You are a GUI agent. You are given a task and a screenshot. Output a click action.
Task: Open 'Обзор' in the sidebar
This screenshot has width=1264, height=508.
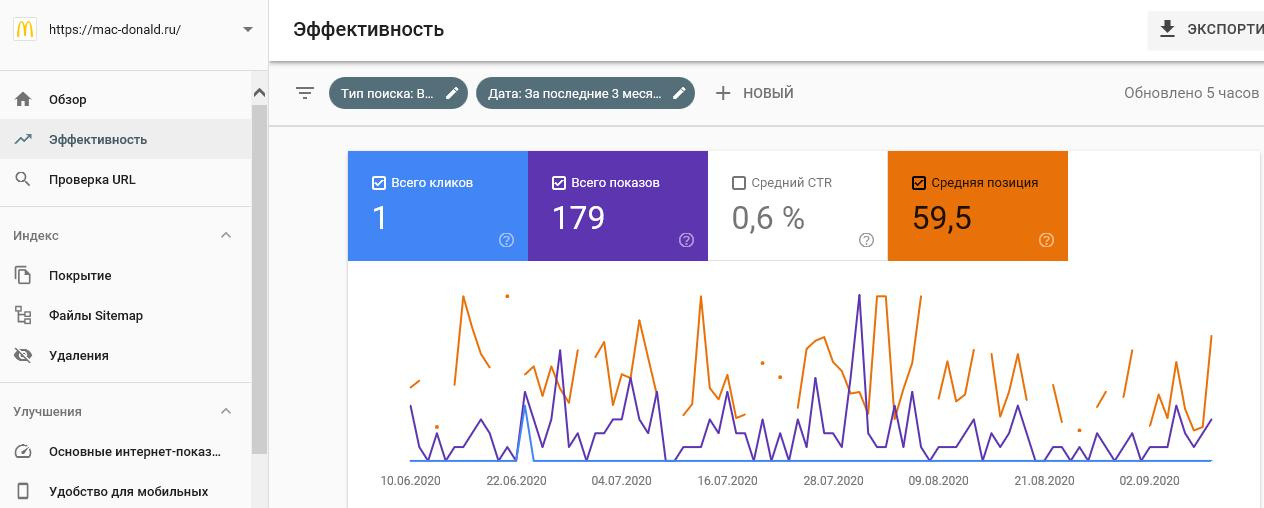68,99
